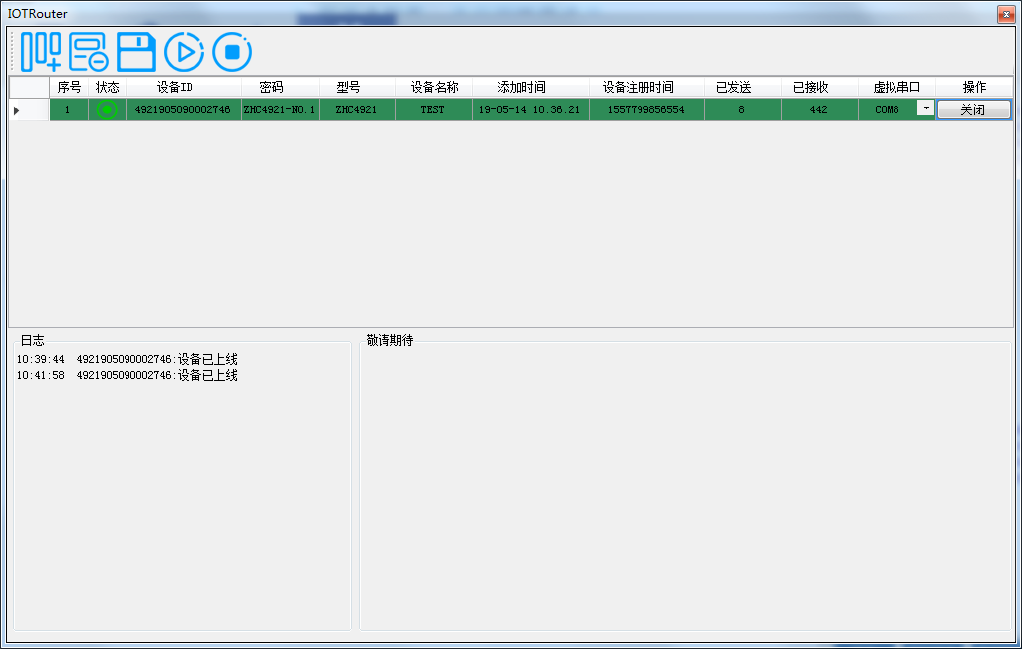Screen dimensions: 1022x649
Task: Select the model cell ZMC4921
Action: pos(357,109)
